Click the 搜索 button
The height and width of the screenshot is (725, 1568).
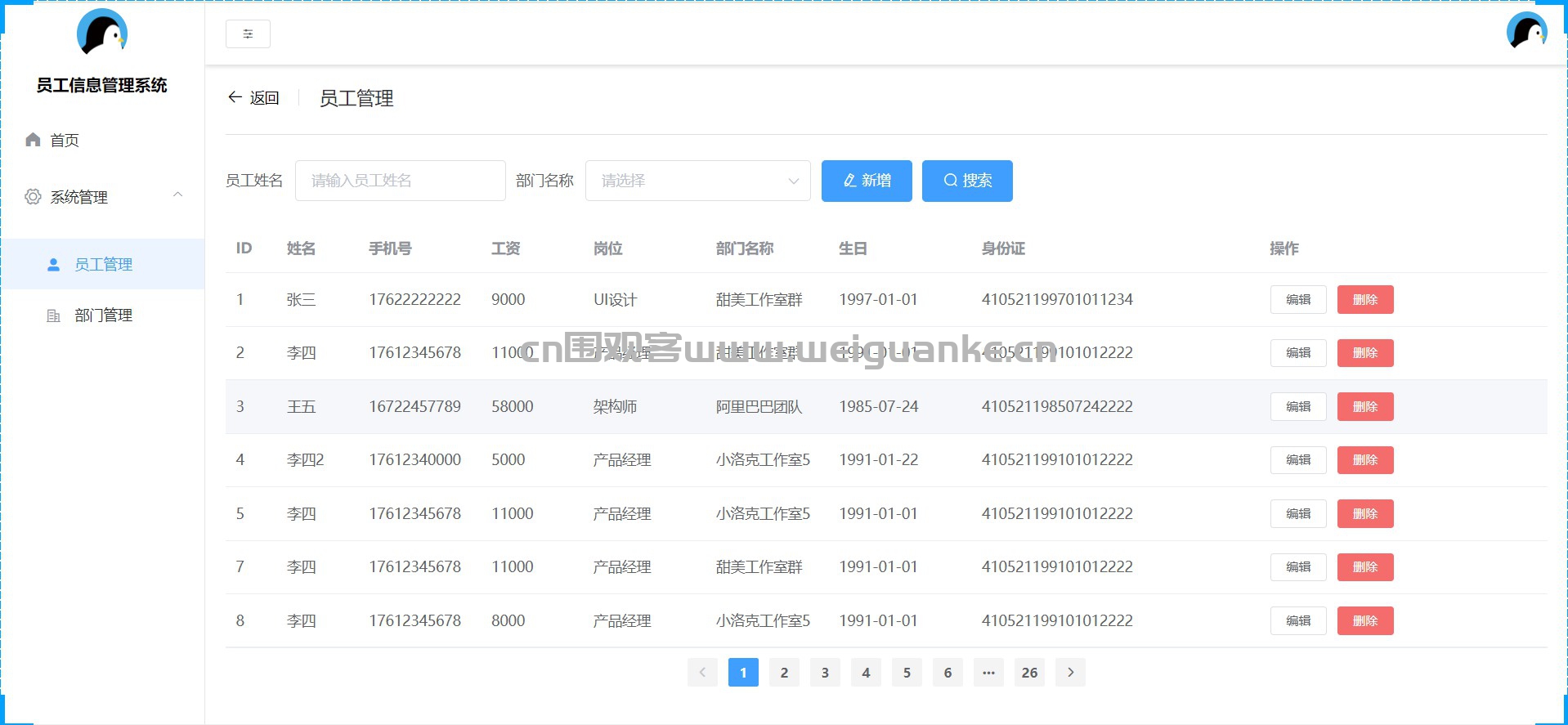tap(967, 181)
